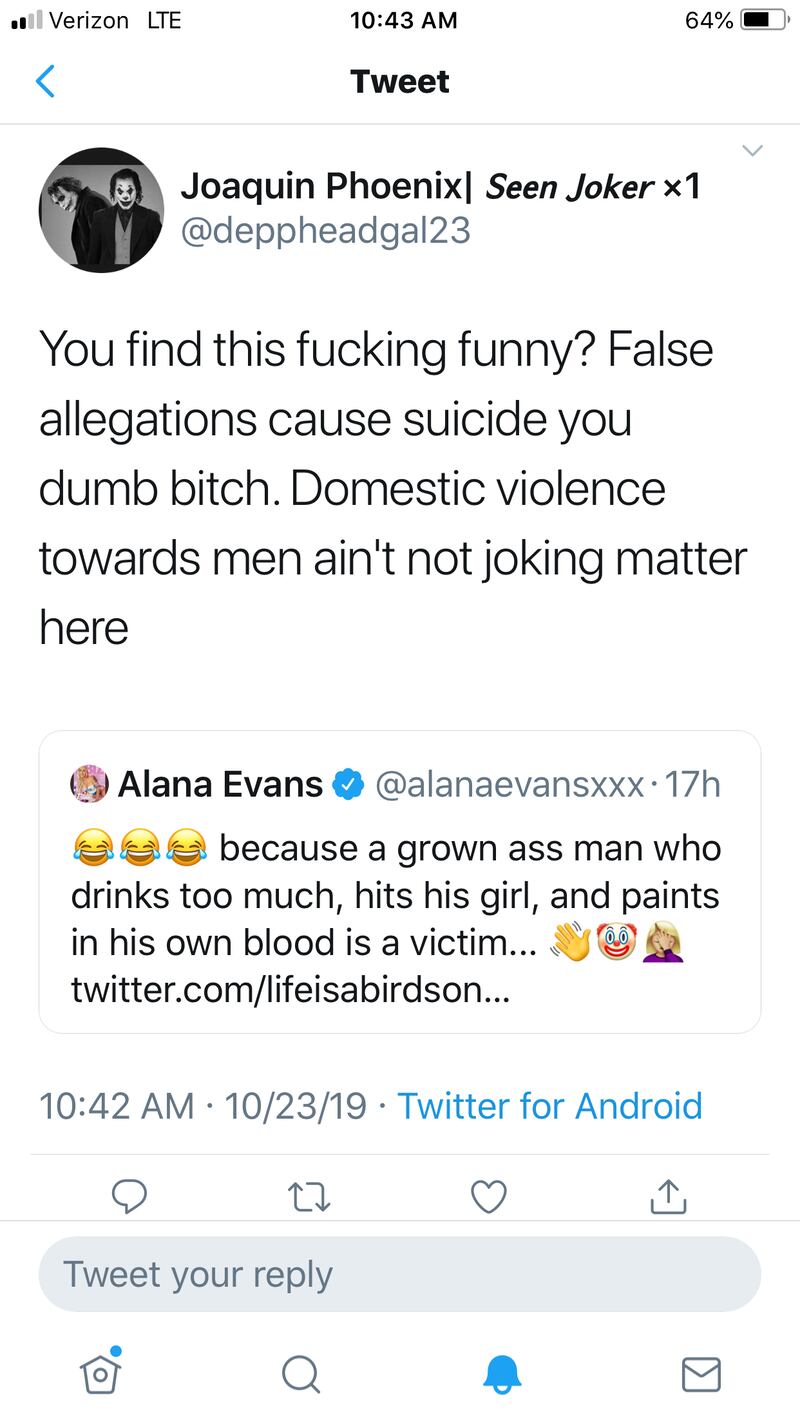
Task: Tap the reply speech bubble icon
Action: pos(130,1194)
